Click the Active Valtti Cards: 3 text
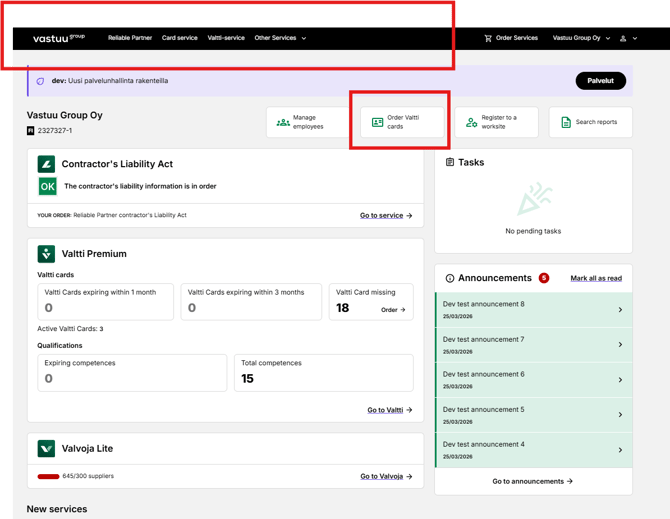The image size is (670, 519). pyautogui.click(x=70, y=329)
